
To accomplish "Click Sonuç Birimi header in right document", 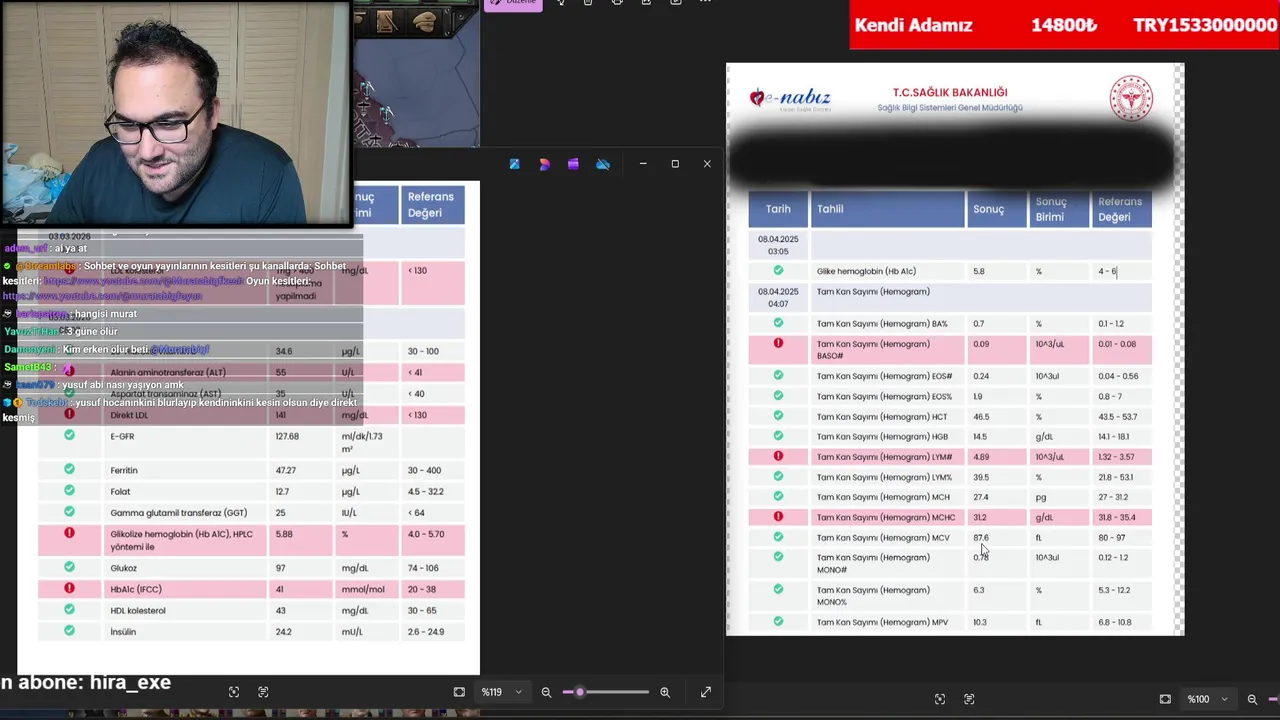I will click(x=1059, y=209).
